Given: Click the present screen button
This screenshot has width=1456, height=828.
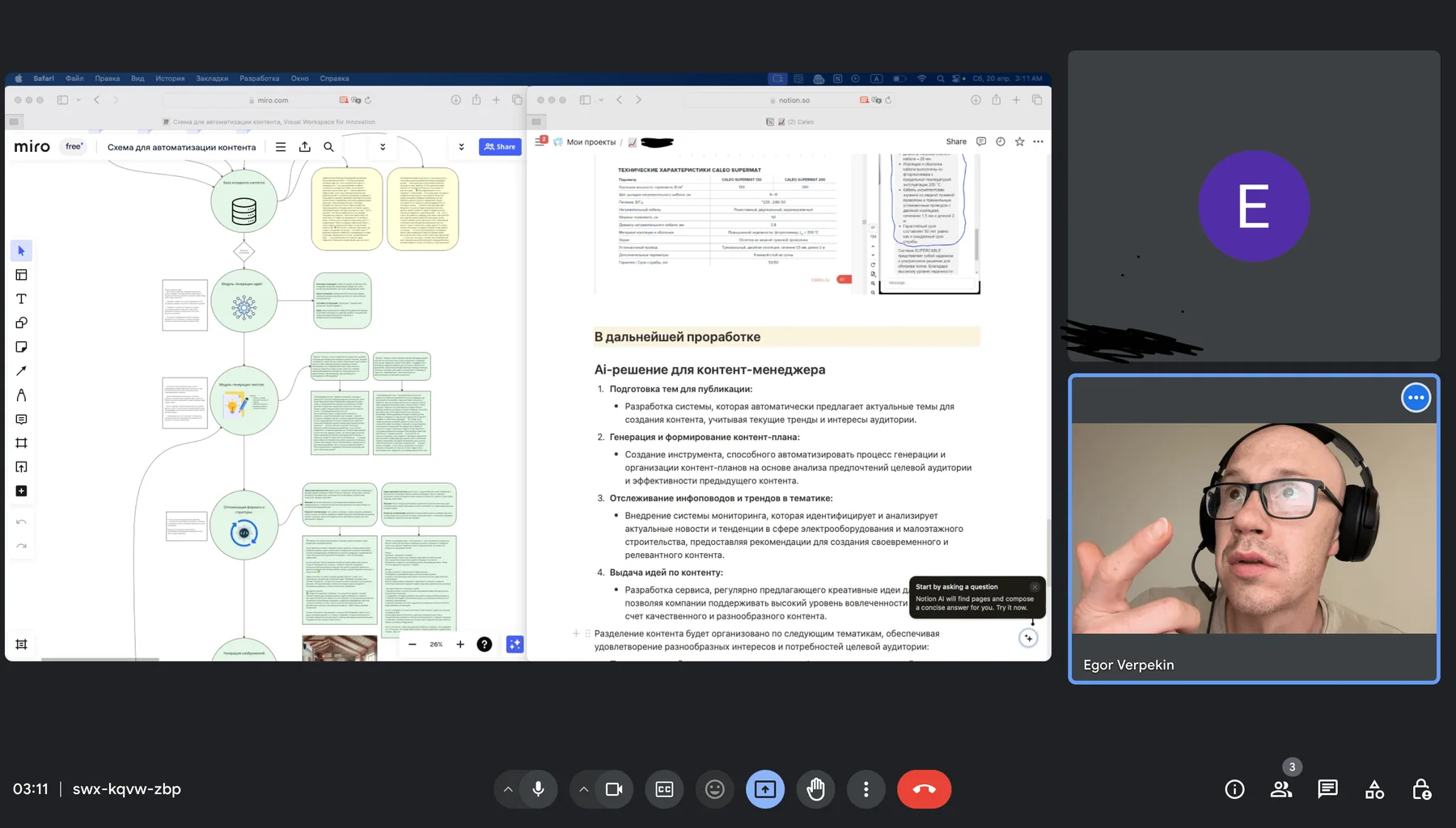Looking at the screenshot, I should pos(765,789).
